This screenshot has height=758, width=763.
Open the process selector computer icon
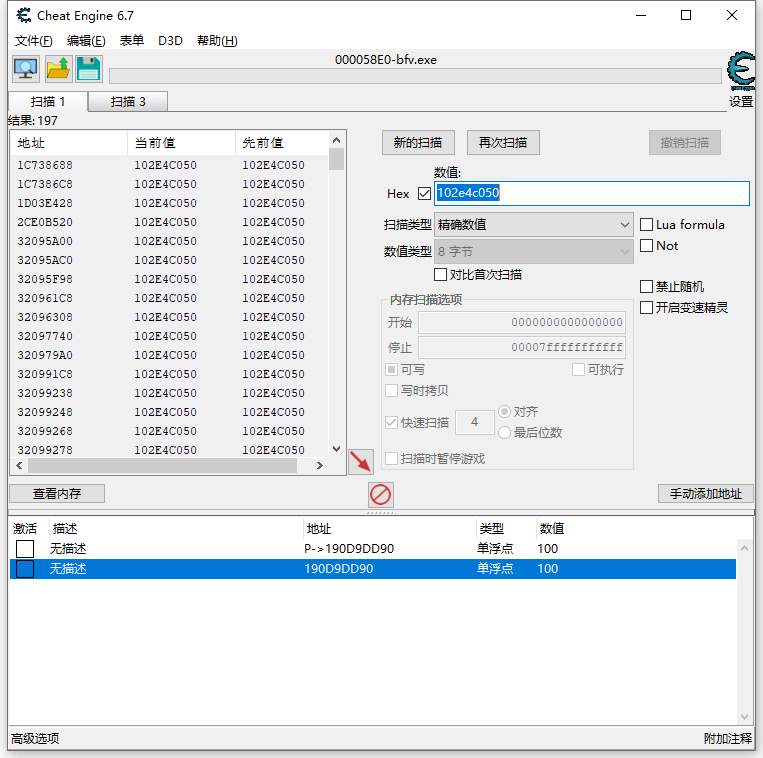(x=26, y=69)
